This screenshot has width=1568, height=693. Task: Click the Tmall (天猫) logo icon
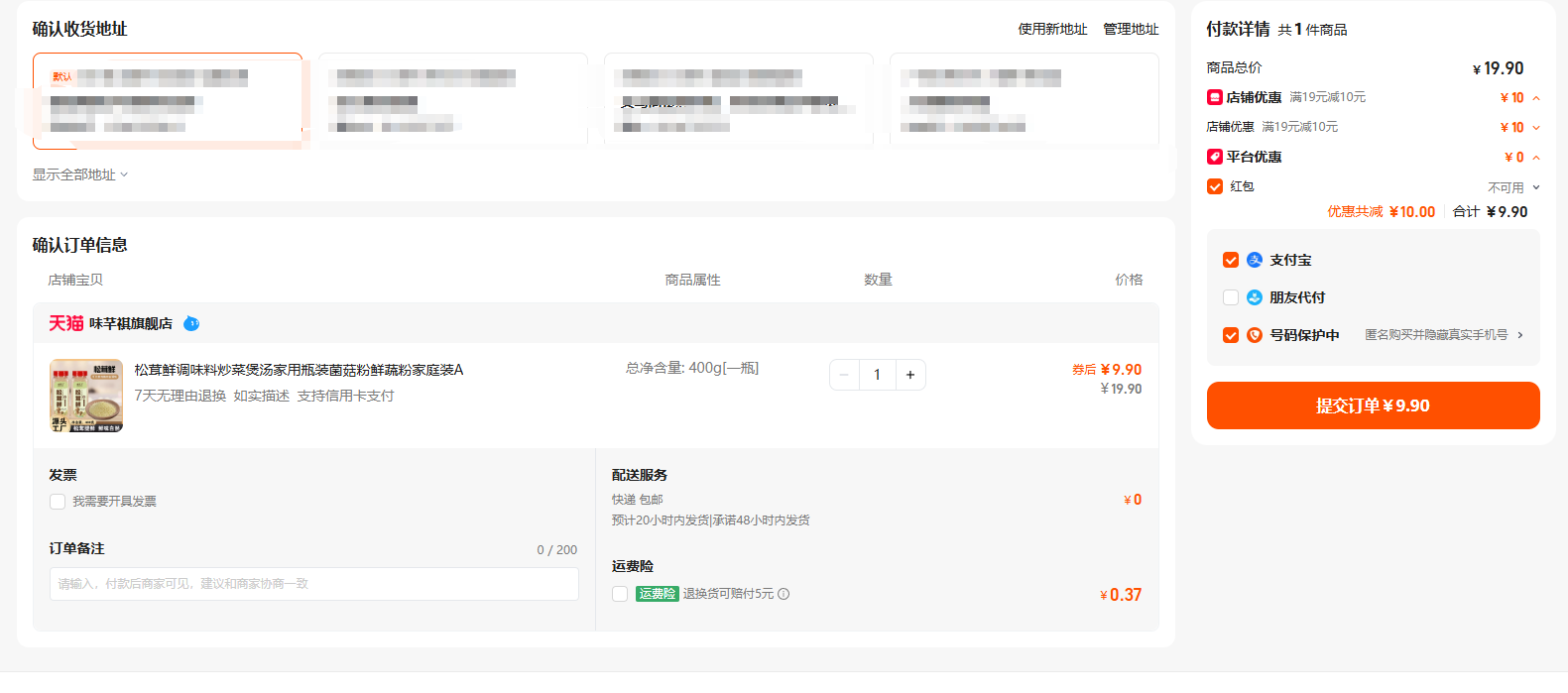pyautogui.click(x=66, y=323)
